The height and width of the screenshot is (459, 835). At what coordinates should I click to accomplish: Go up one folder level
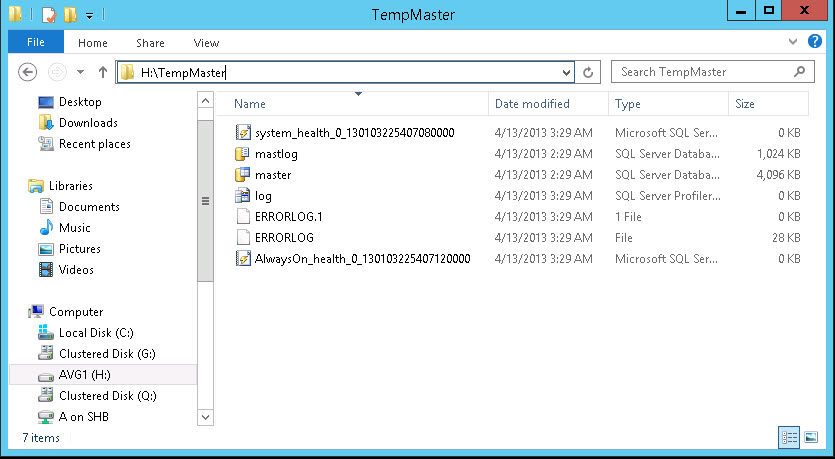point(103,72)
